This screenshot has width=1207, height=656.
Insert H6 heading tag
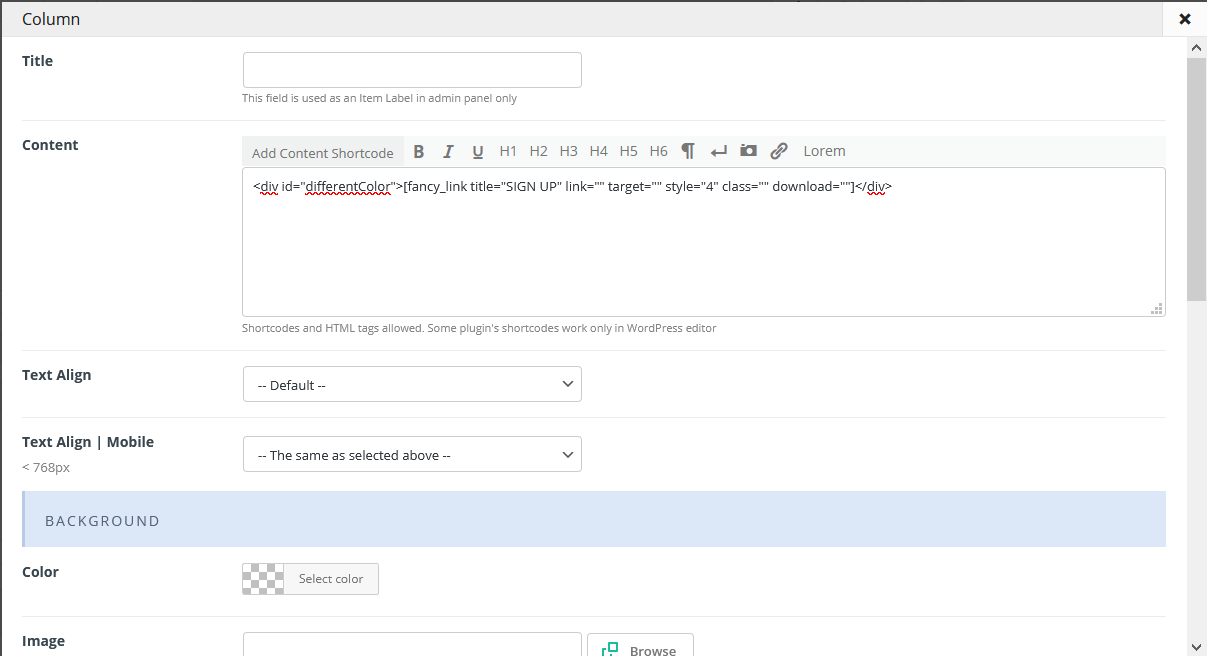(658, 151)
